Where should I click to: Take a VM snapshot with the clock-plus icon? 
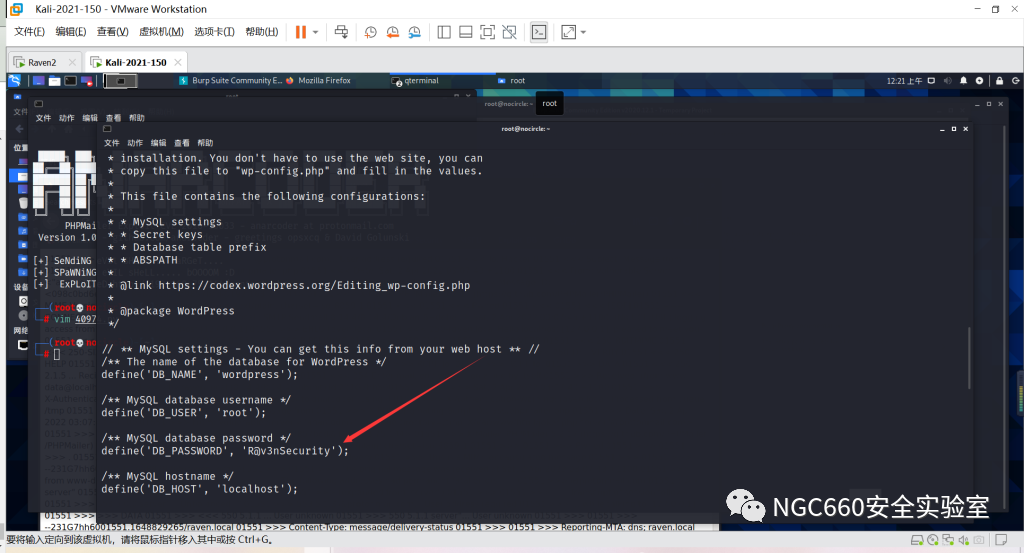(x=370, y=32)
